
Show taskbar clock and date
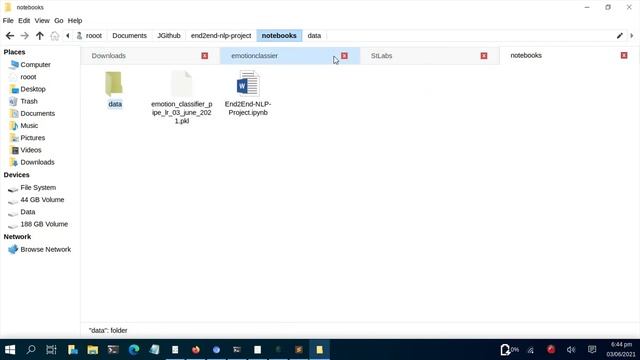[621, 350]
